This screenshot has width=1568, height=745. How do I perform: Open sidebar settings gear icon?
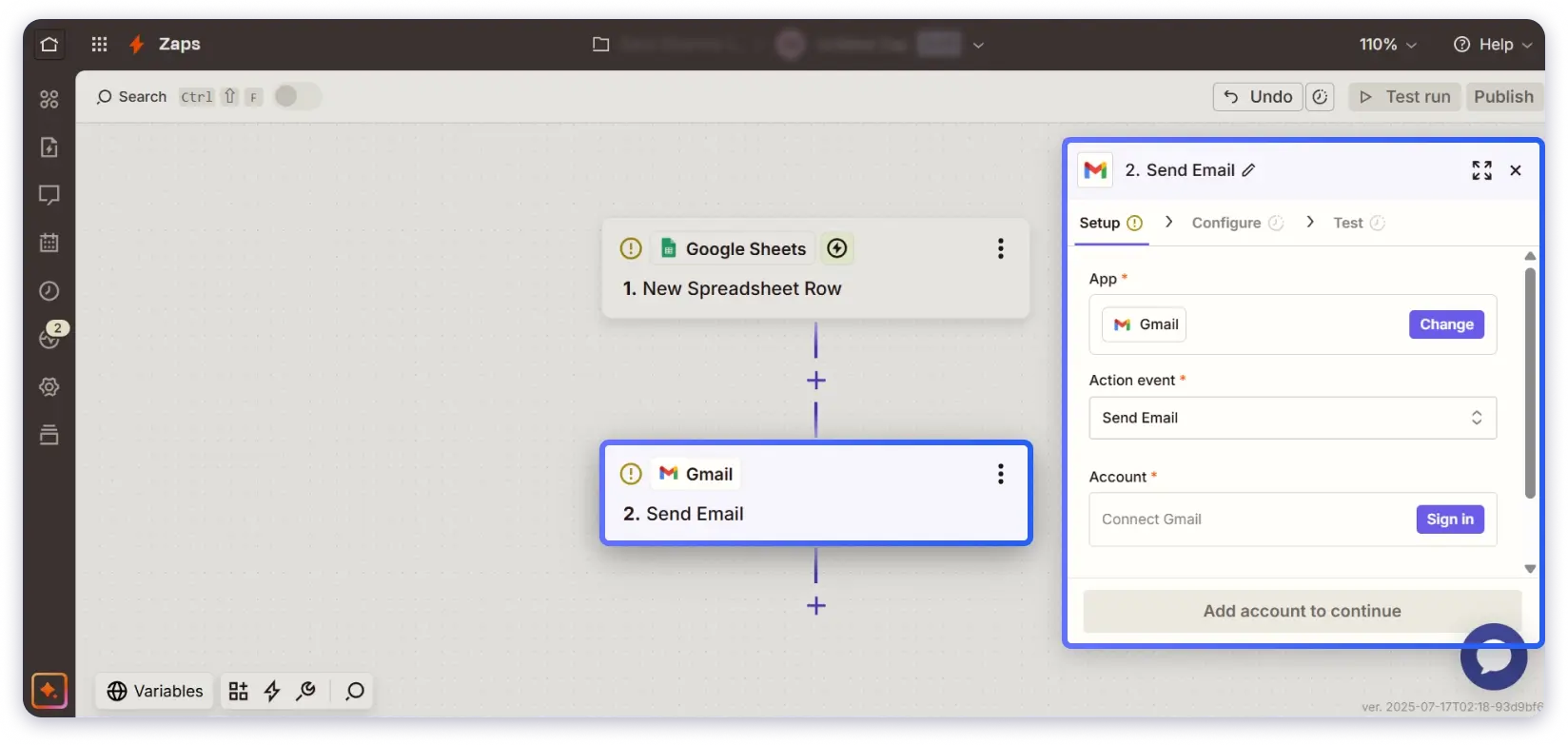[49, 387]
